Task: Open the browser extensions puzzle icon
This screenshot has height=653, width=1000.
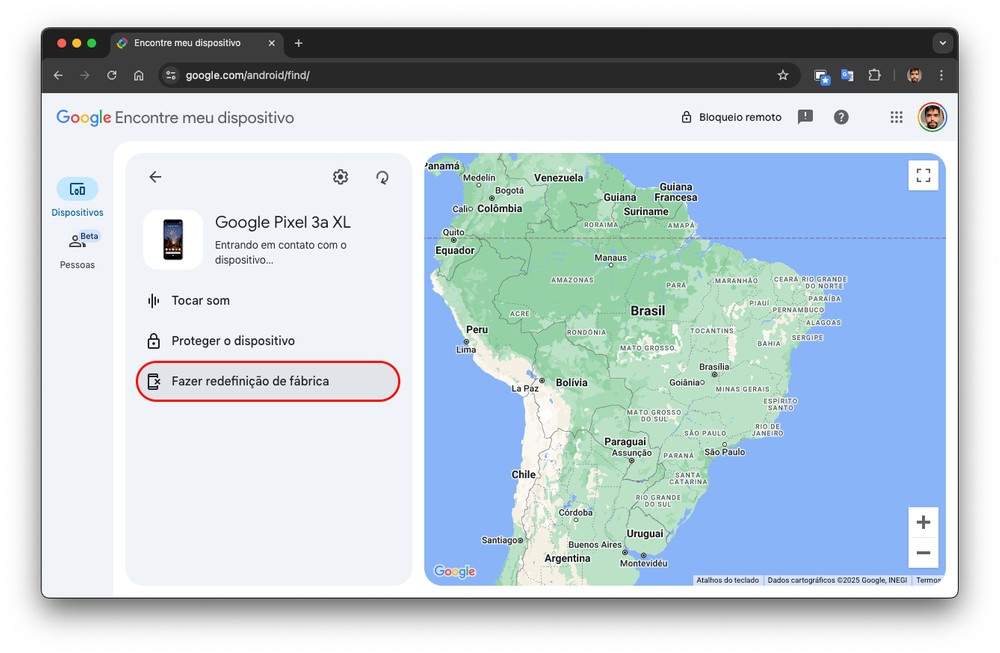Action: (x=874, y=75)
